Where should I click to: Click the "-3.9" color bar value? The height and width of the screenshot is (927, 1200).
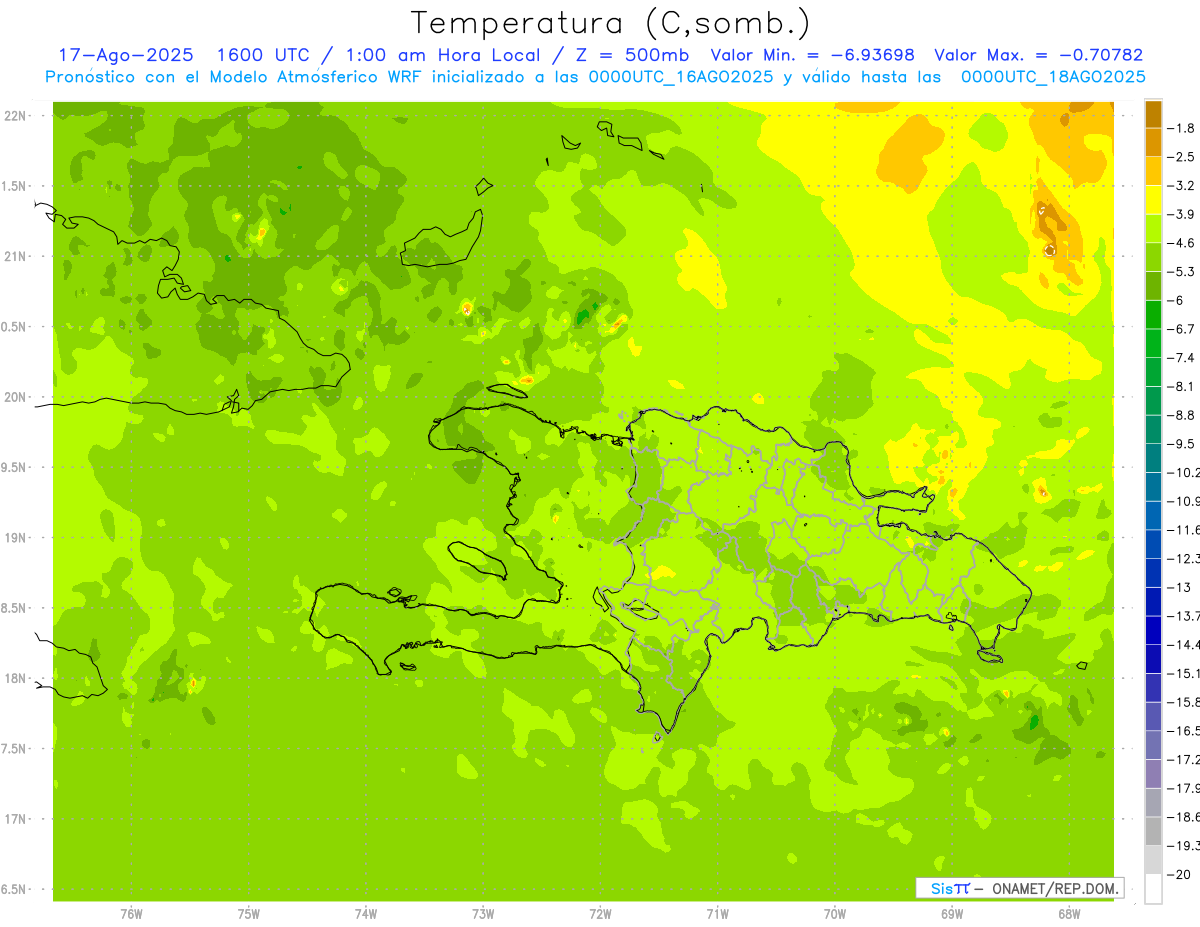[1182, 214]
